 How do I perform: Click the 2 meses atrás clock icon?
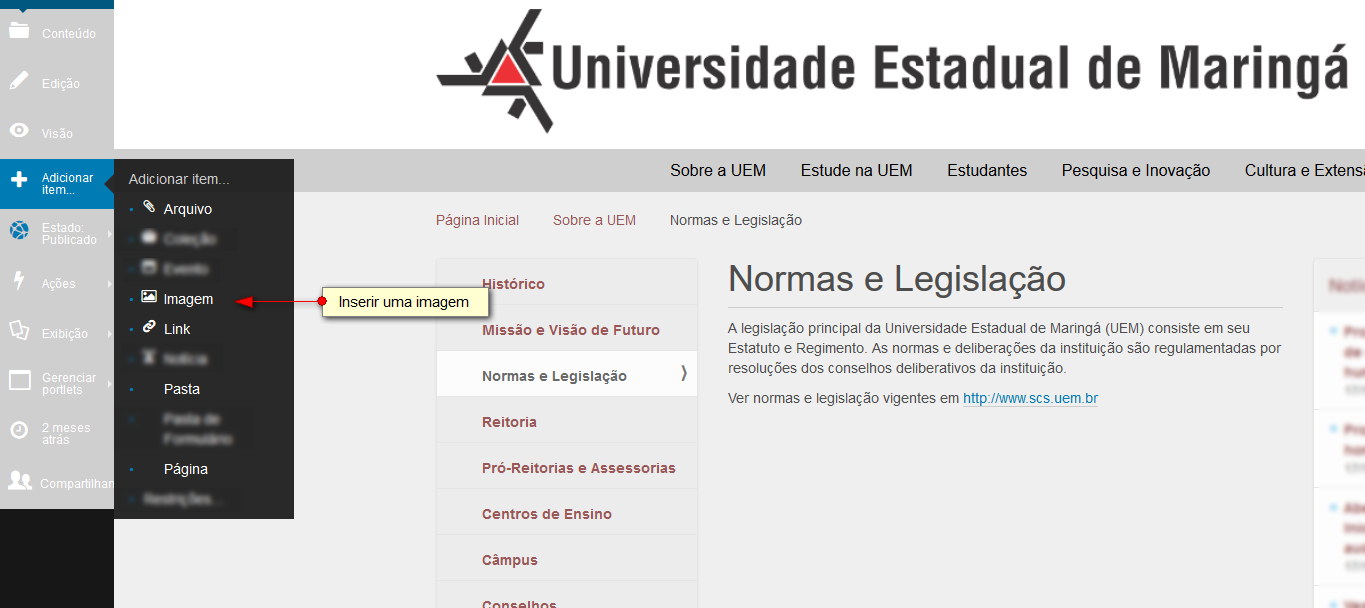pos(19,430)
